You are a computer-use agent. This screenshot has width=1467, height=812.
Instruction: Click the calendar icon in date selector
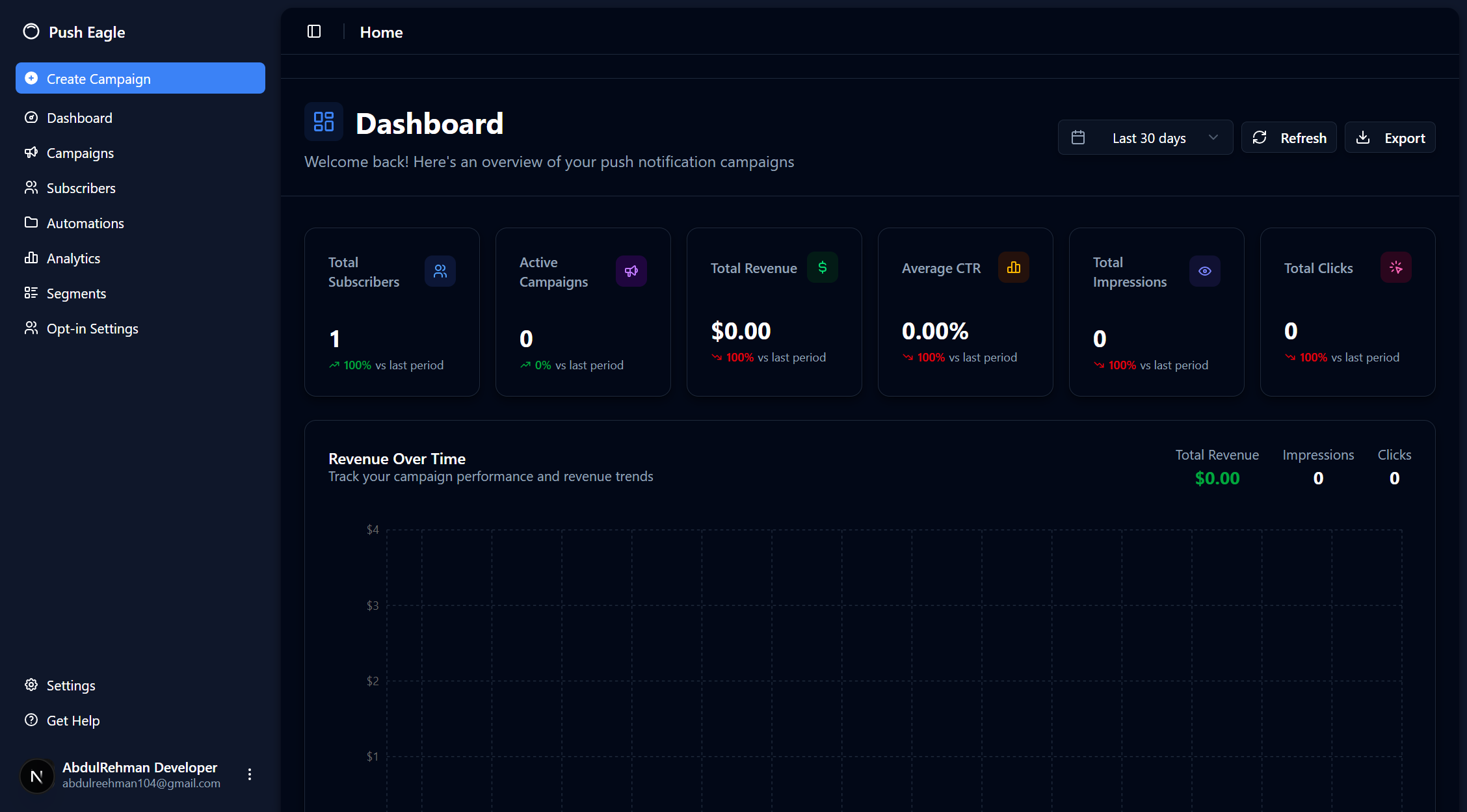(1078, 137)
